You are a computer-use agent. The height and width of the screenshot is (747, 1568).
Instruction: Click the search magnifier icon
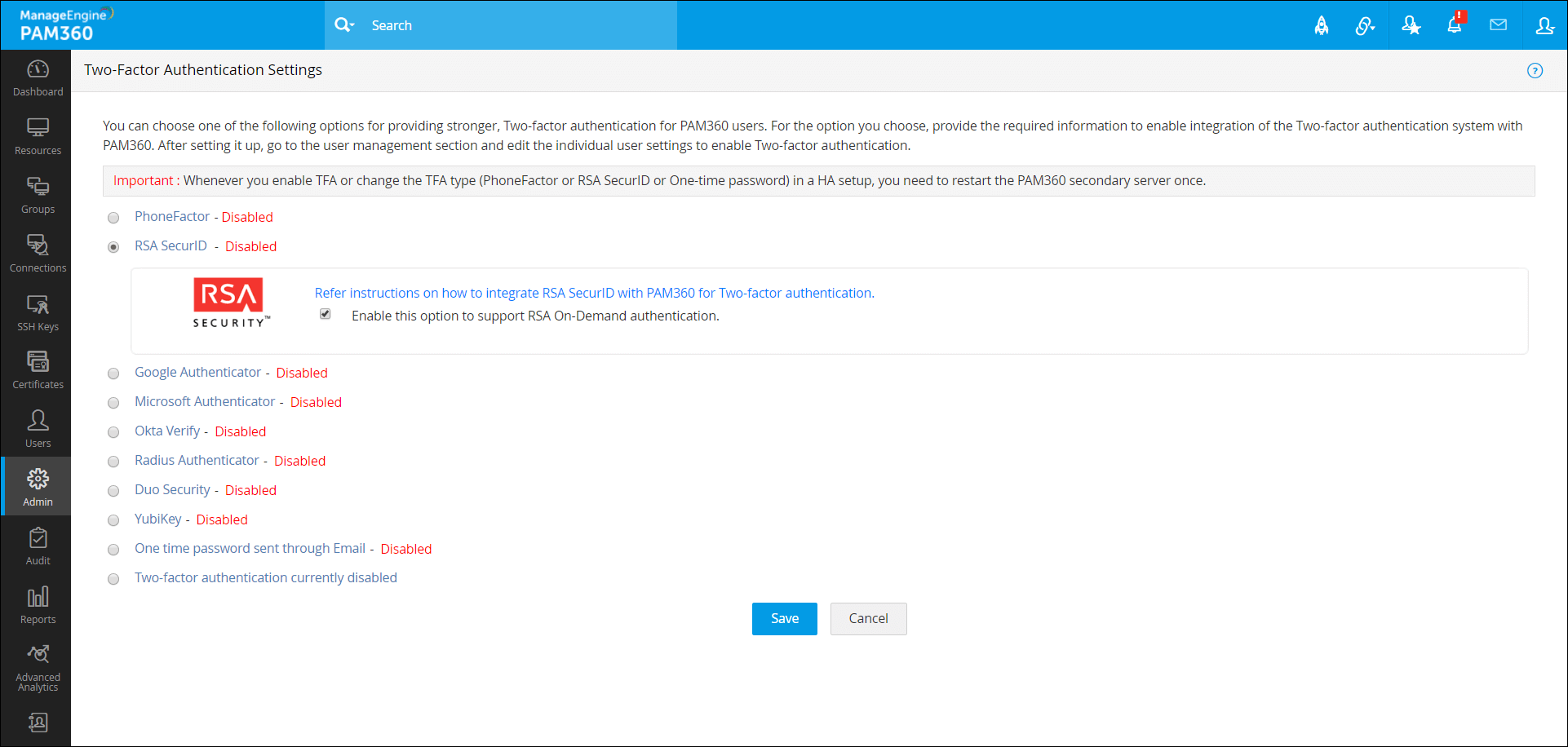click(344, 25)
